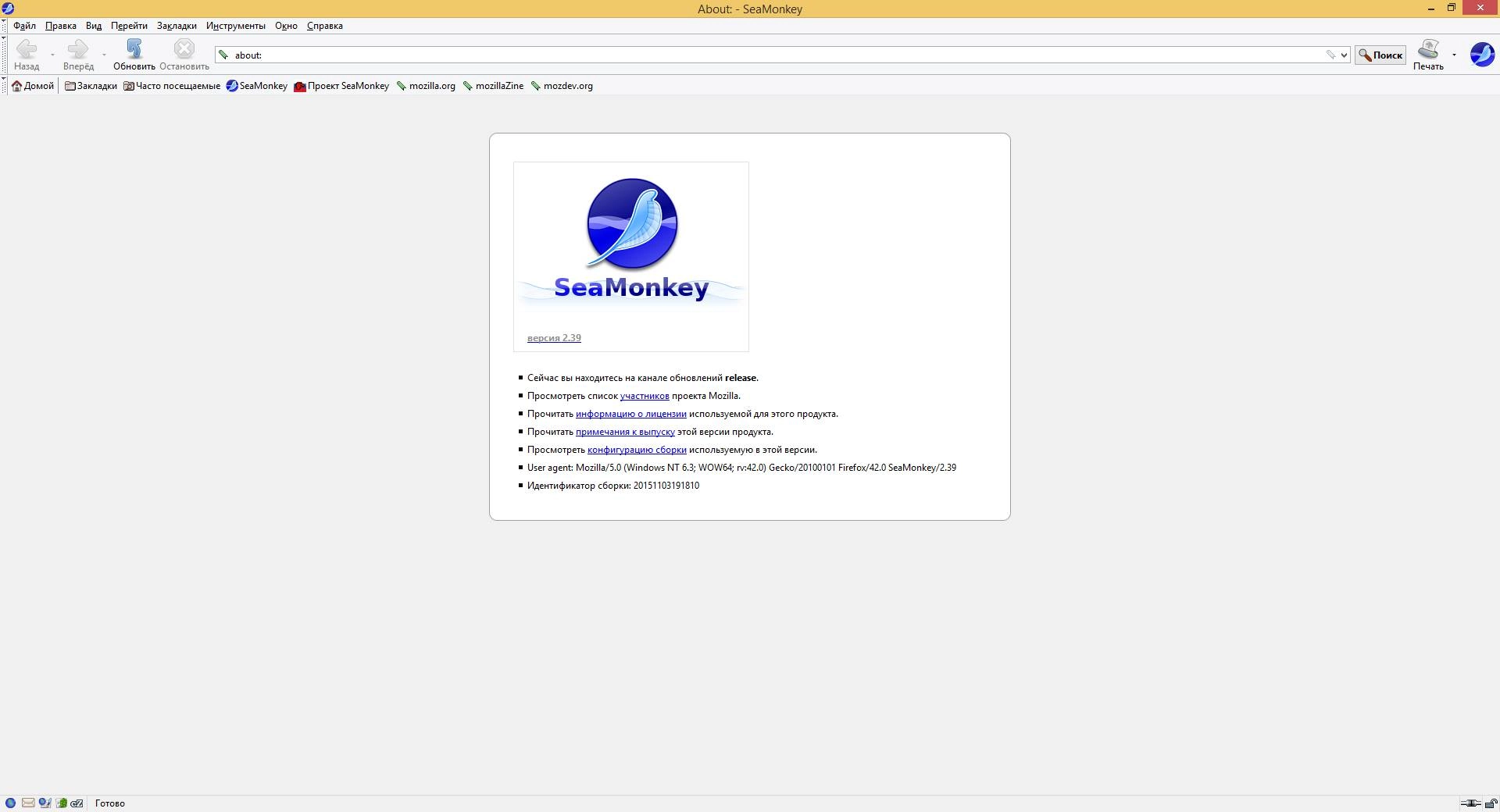Image resolution: width=1500 pixels, height=812 pixels.
Task: Open Mail & Newsgroups envelope icon
Action: coord(28,803)
